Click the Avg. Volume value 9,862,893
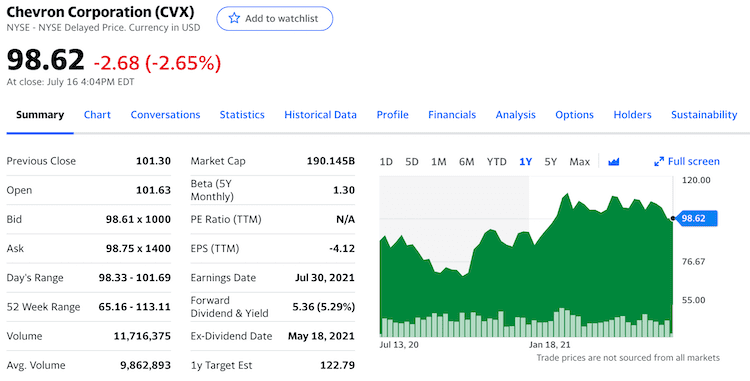 tap(145, 365)
